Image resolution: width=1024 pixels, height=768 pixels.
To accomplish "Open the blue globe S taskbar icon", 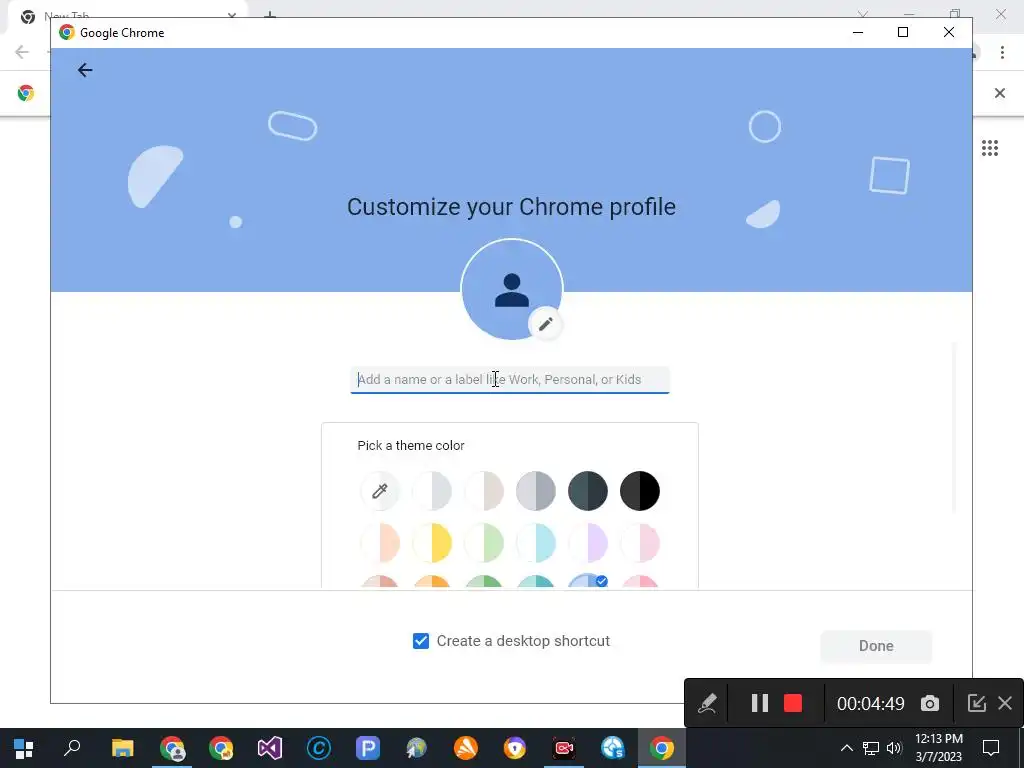I will 613,748.
